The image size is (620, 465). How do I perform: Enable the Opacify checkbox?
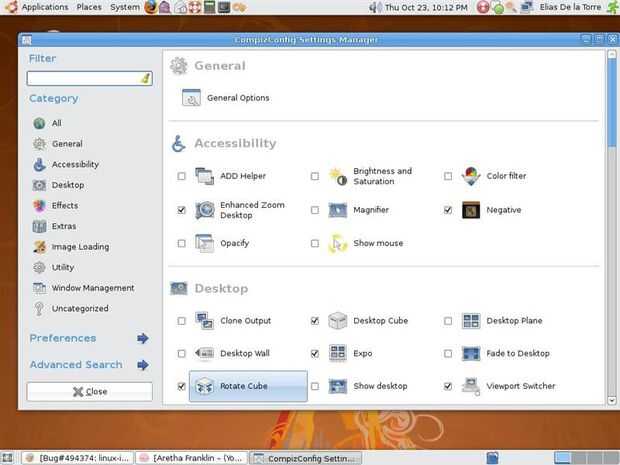[181, 243]
